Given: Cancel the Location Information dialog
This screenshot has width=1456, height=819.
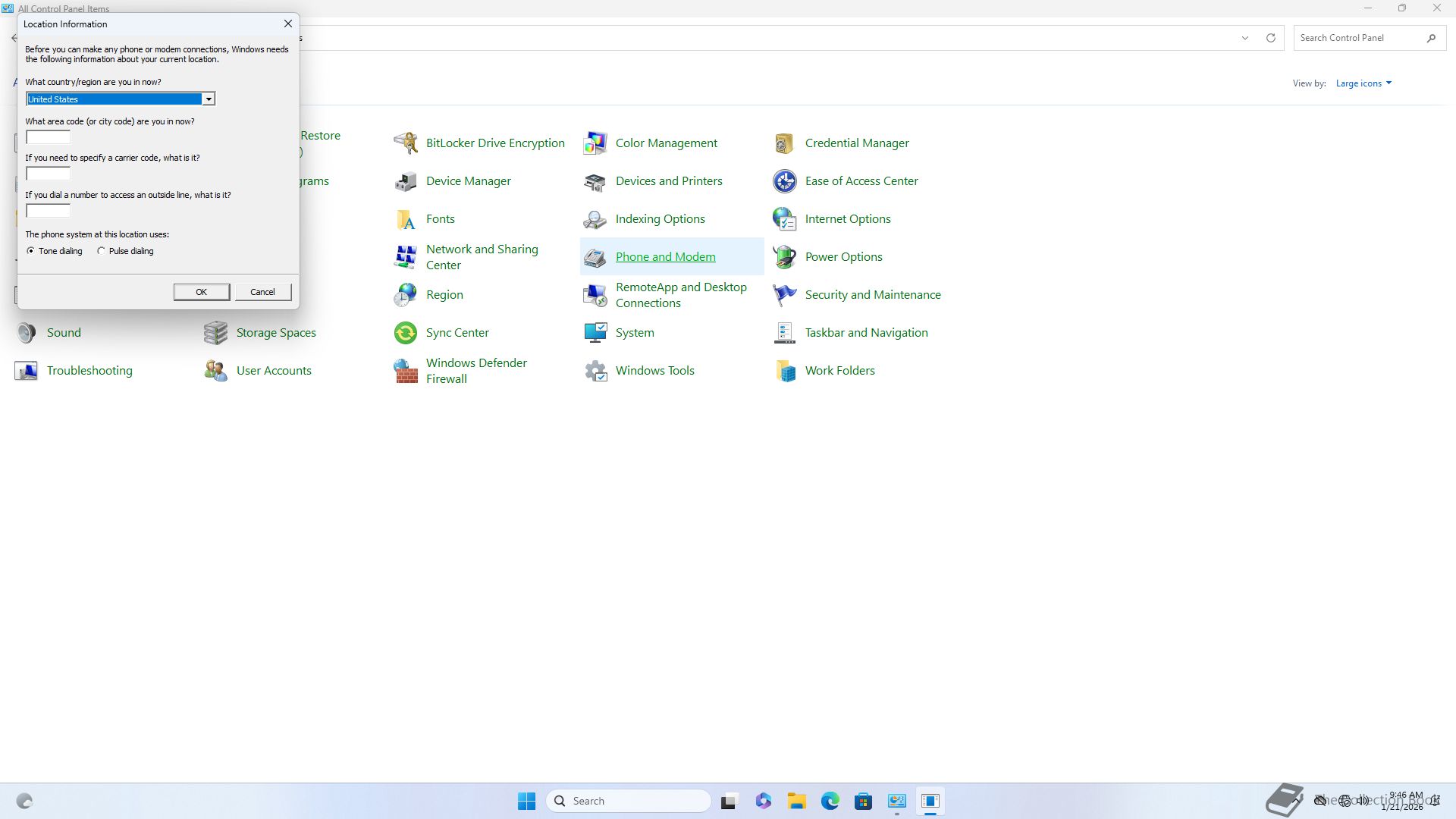Looking at the screenshot, I should pos(262,292).
